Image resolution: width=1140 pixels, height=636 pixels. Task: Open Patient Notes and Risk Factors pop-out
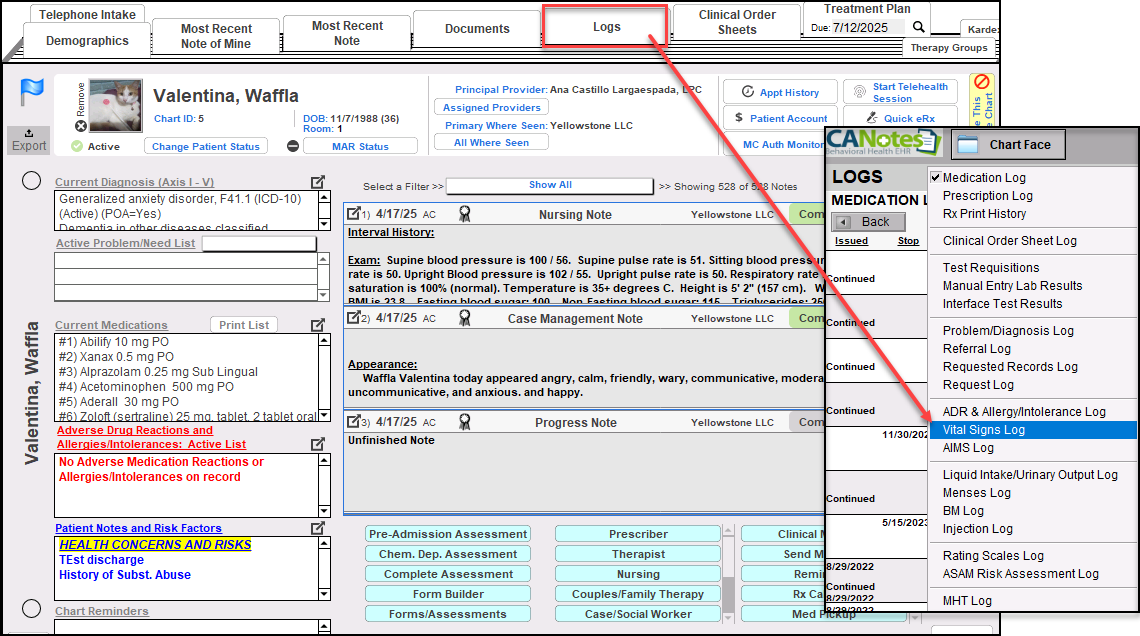(318, 528)
